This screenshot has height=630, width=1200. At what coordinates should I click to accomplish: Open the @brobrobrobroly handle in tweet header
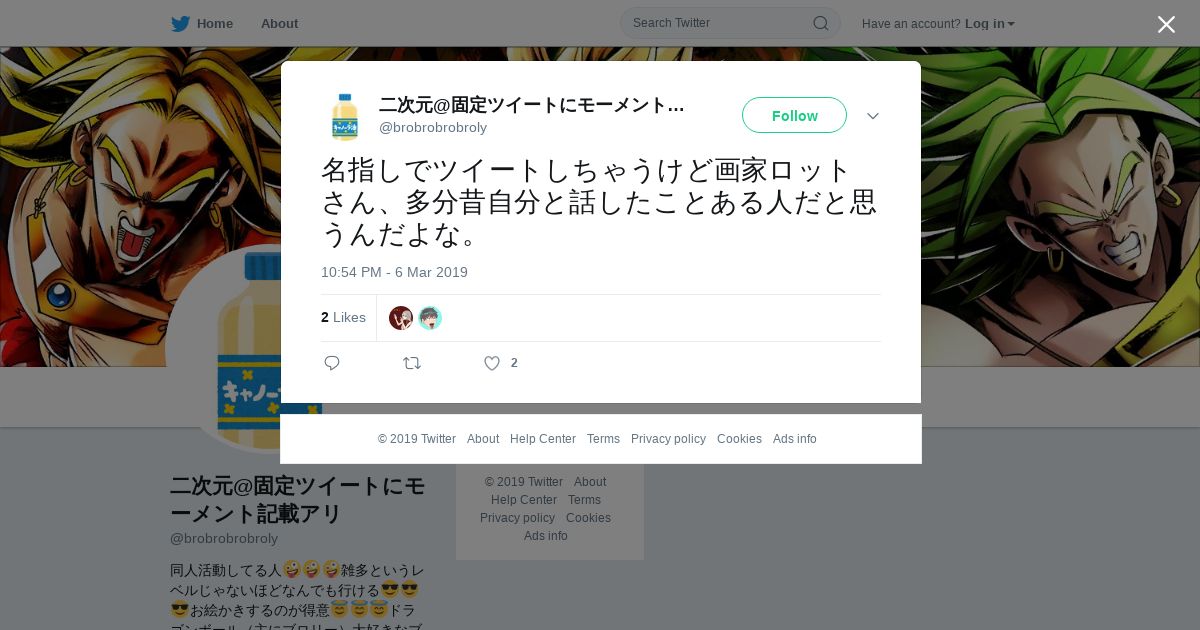coord(433,127)
